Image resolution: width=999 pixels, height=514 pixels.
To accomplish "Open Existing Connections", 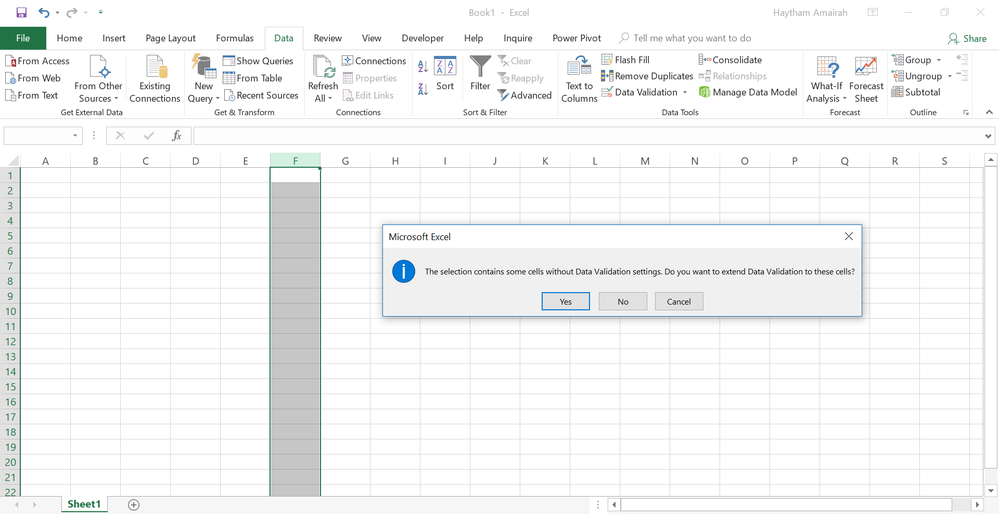I will click(x=155, y=79).
